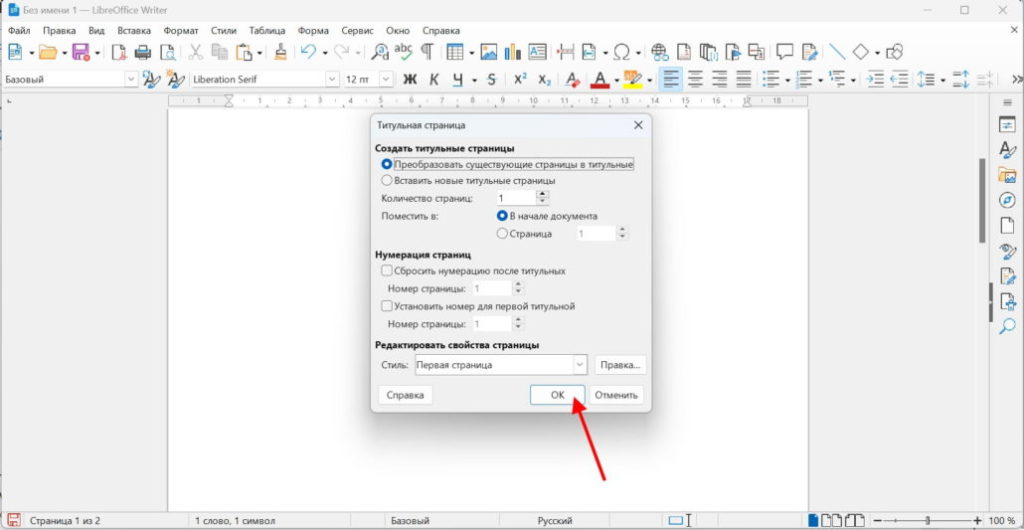Open font size 12 пт dropdown
The image size is (1024, 530).
tap(386, 80)
